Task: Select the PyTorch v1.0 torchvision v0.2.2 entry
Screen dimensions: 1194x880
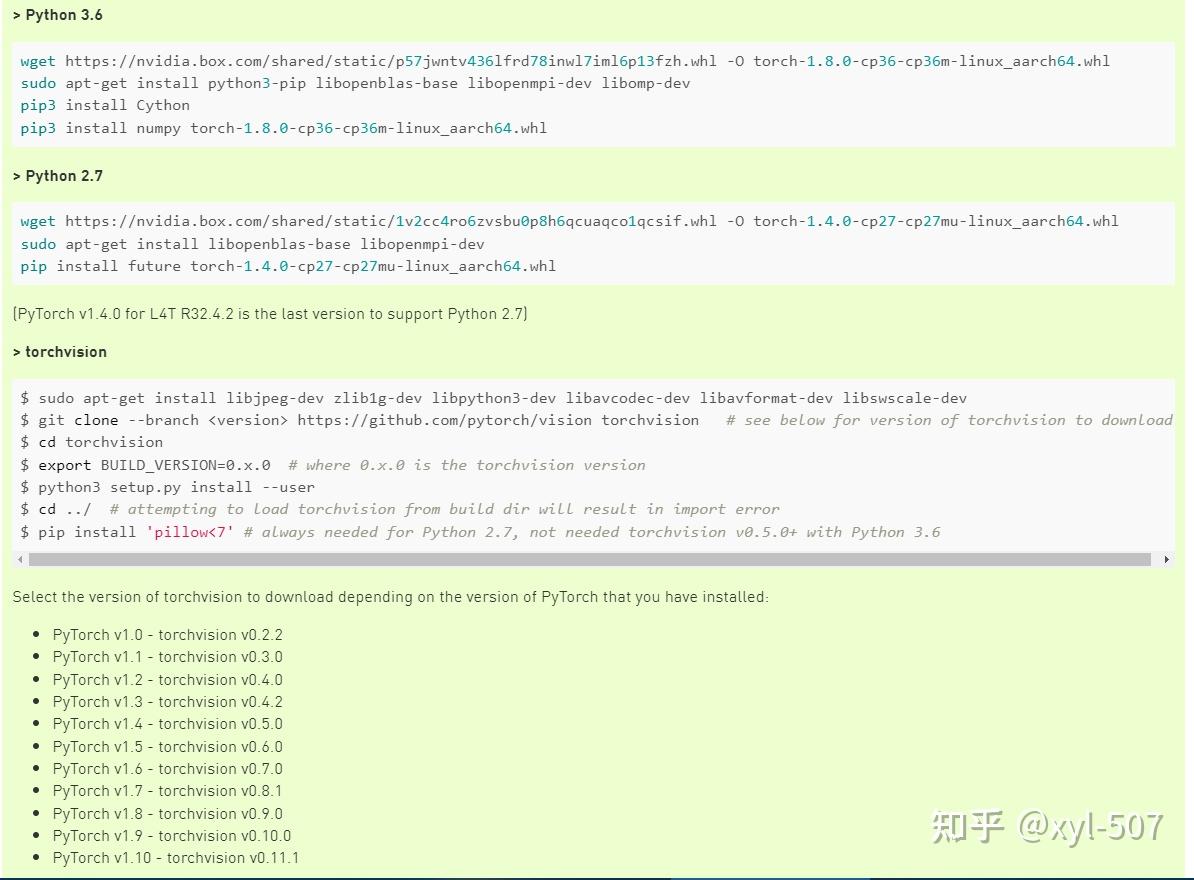Action: [167, 634]
